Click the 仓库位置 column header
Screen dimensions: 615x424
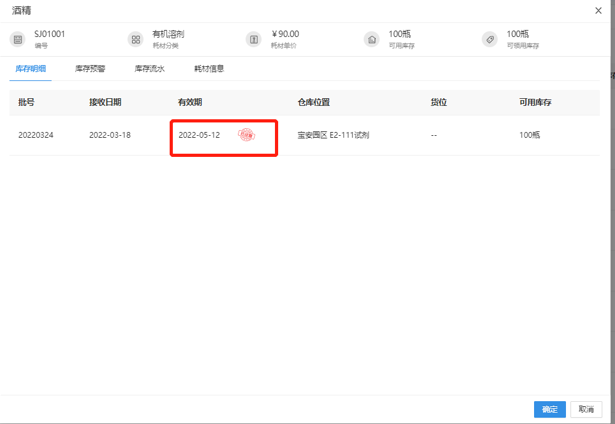click(x=313, y=102)
